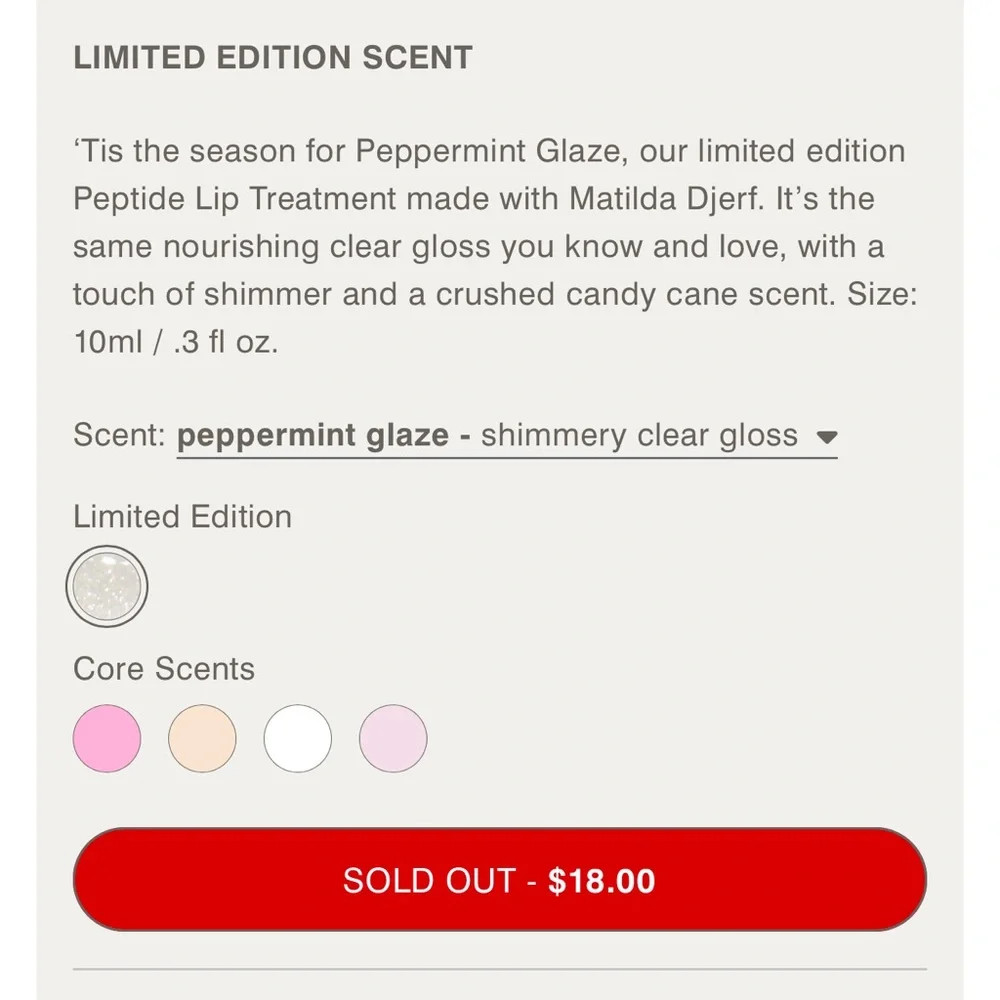Pick the peach Core Scent swatch
The image size is (1000, 1000).
[x=202, y=737]
